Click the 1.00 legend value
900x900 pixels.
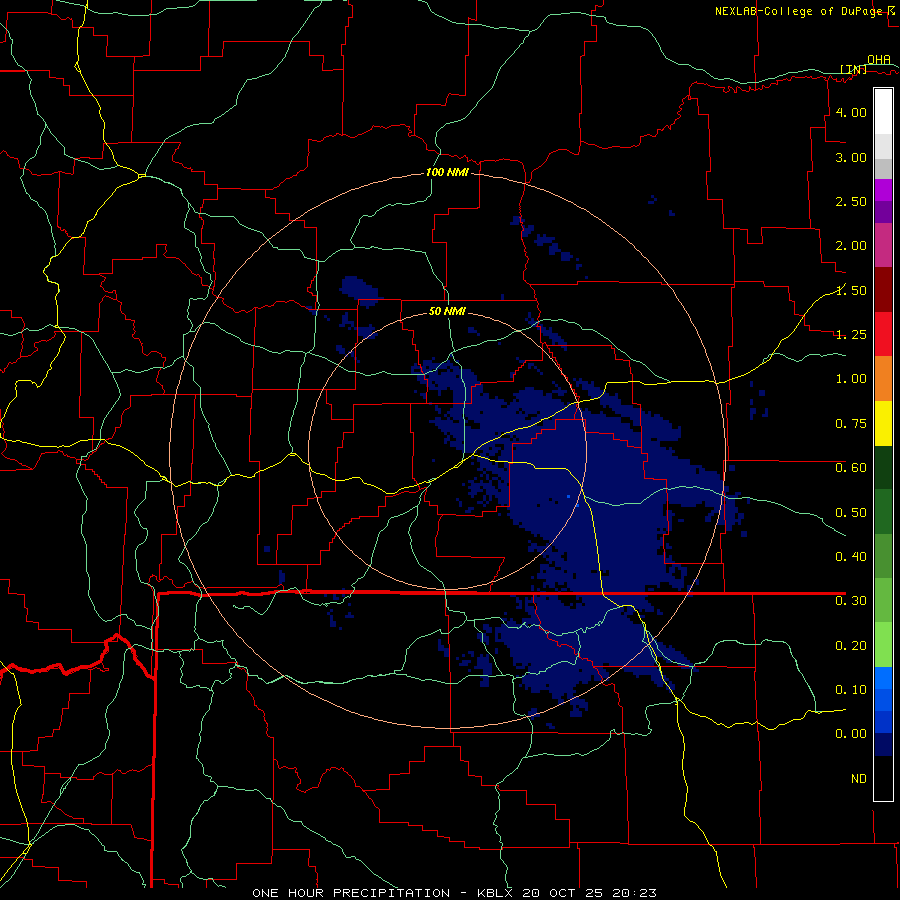[851, 379]
